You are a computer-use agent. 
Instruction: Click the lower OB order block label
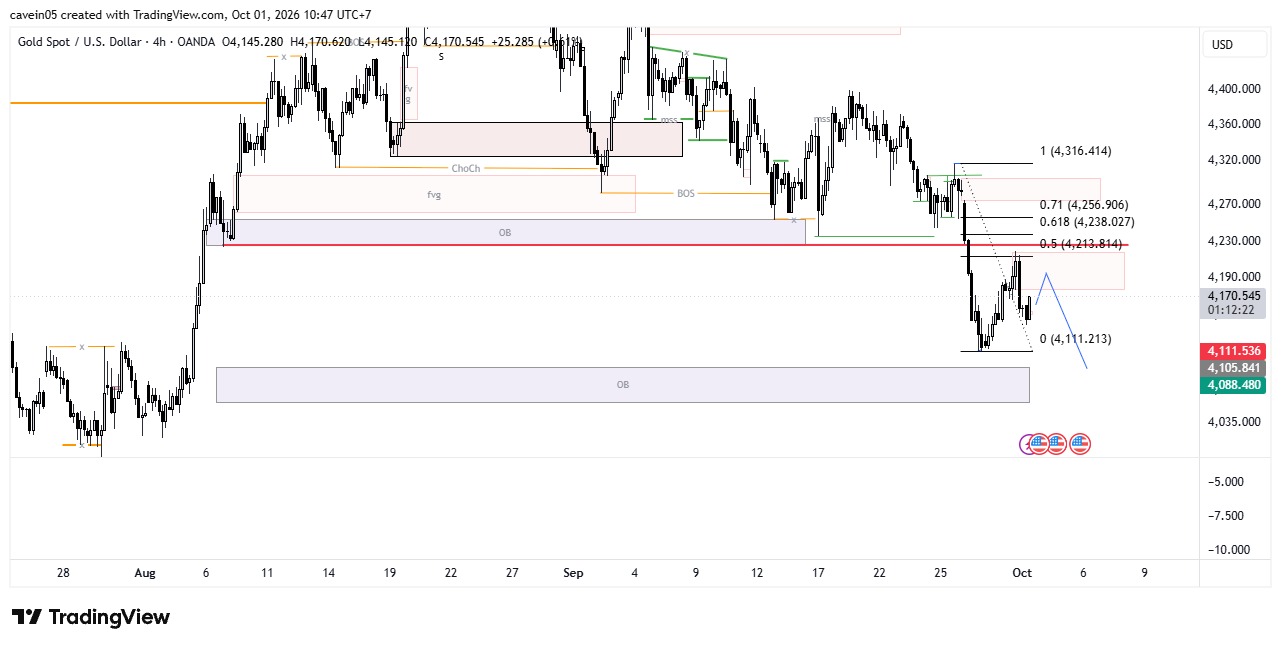[623, 384]
